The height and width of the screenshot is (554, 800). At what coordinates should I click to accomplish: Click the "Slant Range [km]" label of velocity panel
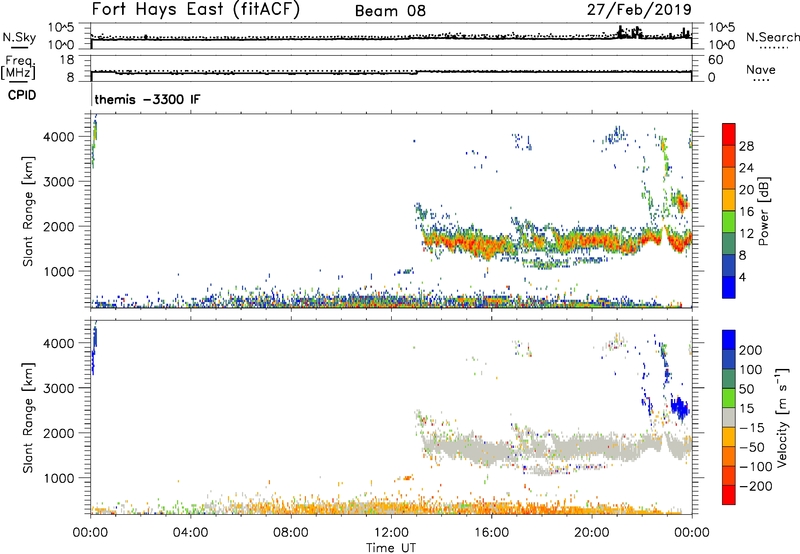tap(28, 418)
